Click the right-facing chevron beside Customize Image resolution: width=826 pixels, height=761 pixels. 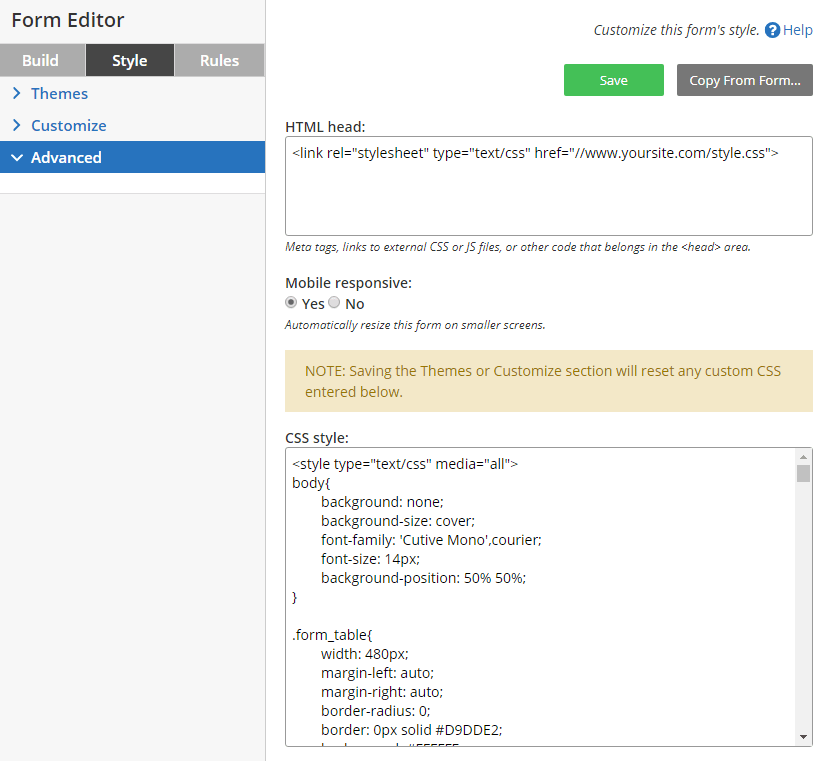tap(19, 125)
